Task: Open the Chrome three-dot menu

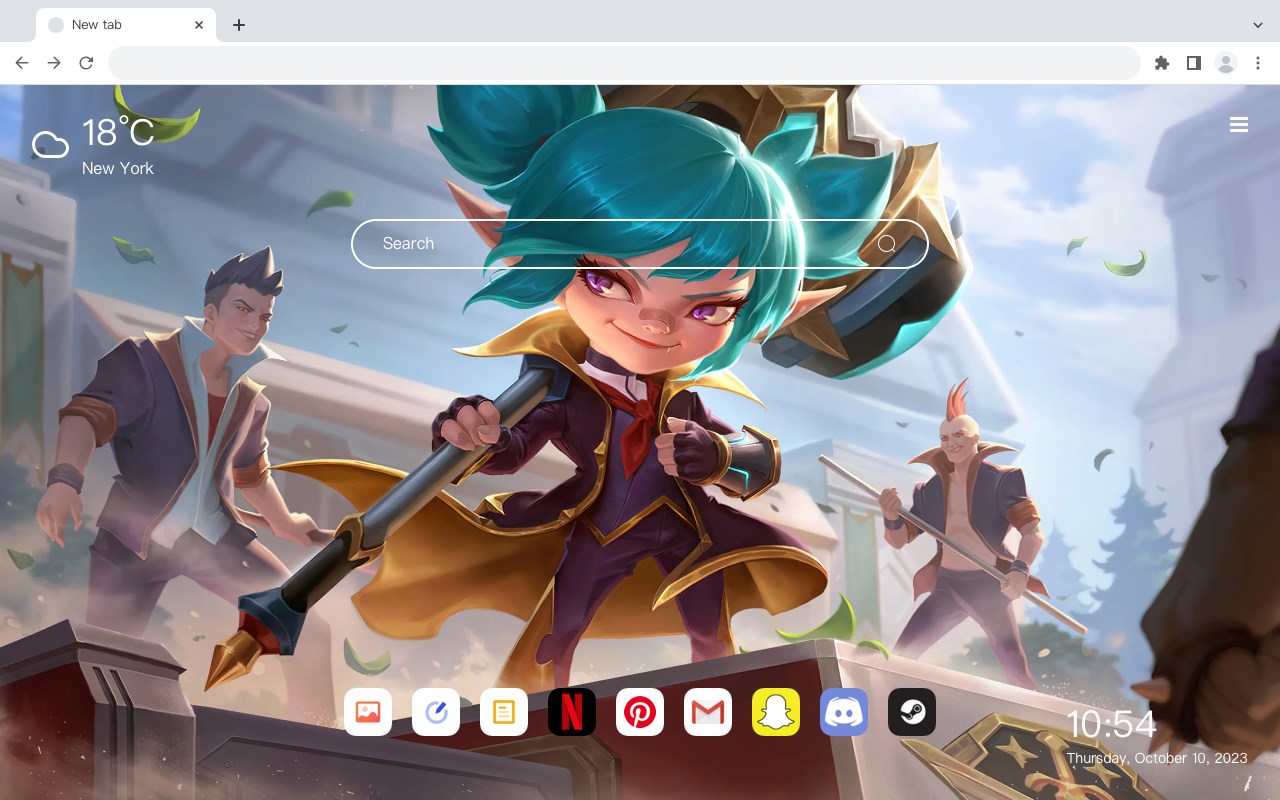Action: [x=1258, y=63]
